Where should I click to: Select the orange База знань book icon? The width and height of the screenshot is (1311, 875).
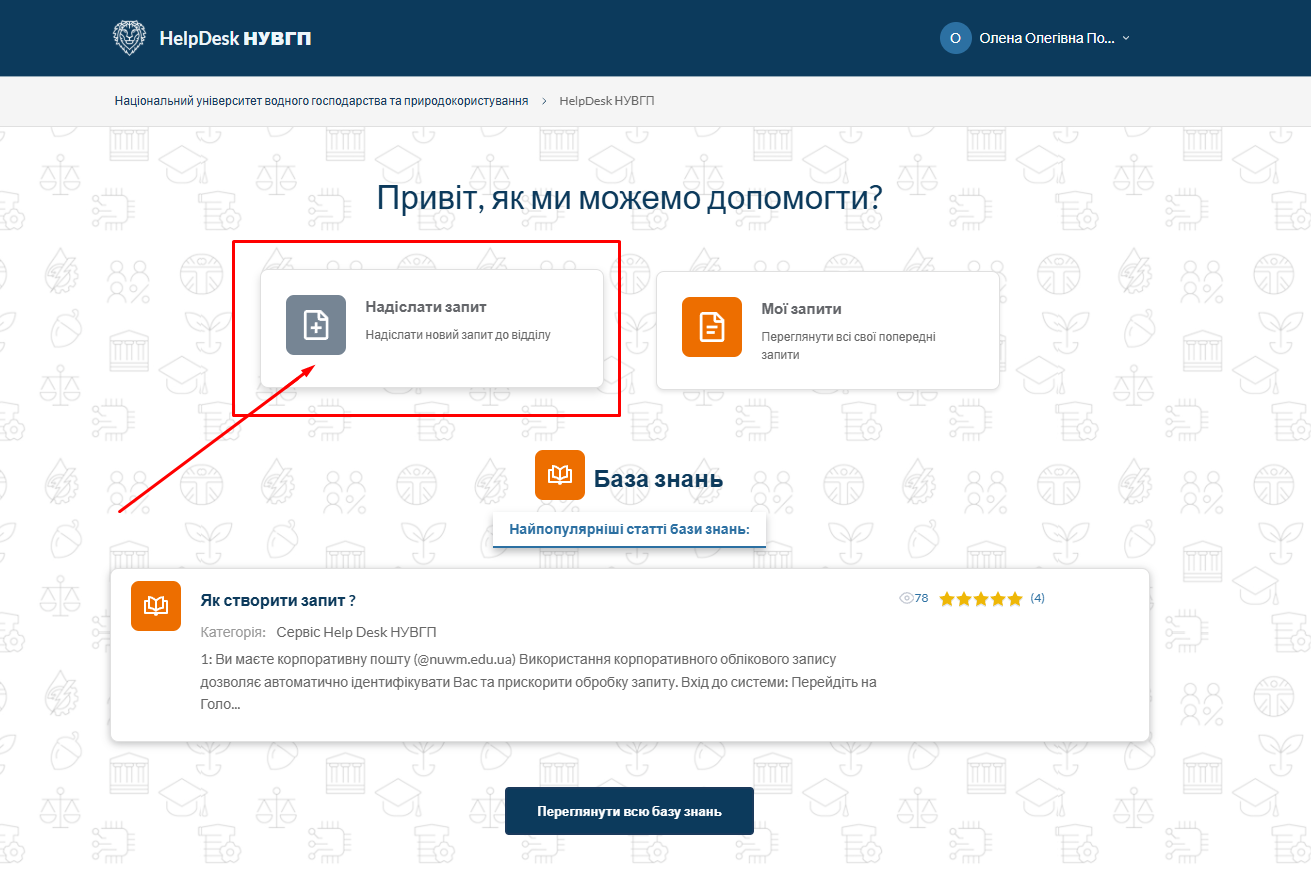coord(560,475)
